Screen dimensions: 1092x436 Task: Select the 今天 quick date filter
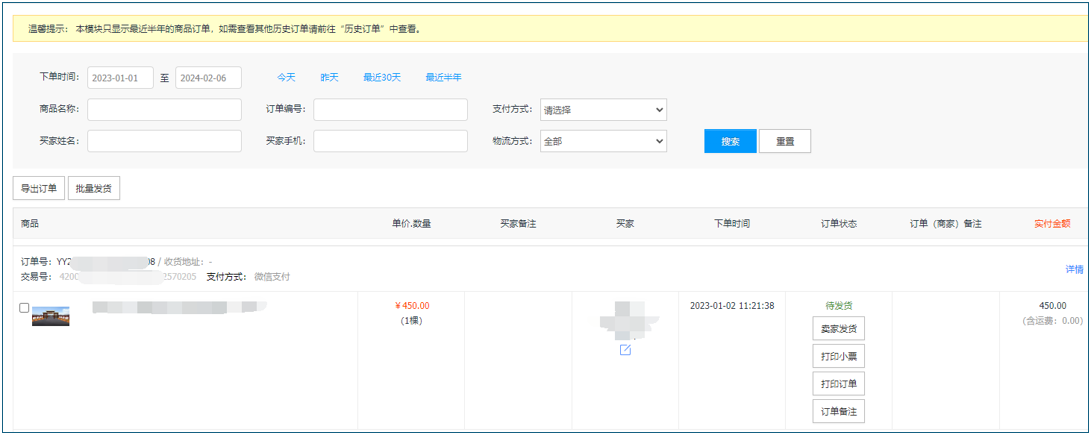[286, 78]
